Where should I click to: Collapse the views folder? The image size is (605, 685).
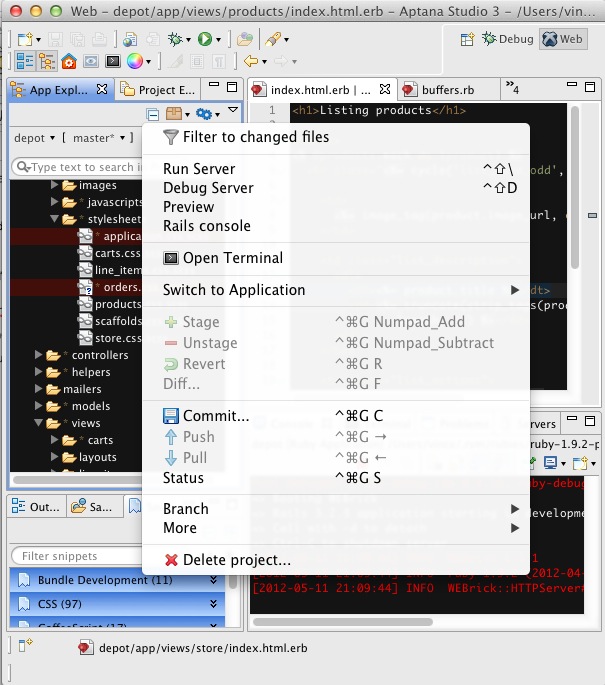pyautogui.click(x=38, y=422)
